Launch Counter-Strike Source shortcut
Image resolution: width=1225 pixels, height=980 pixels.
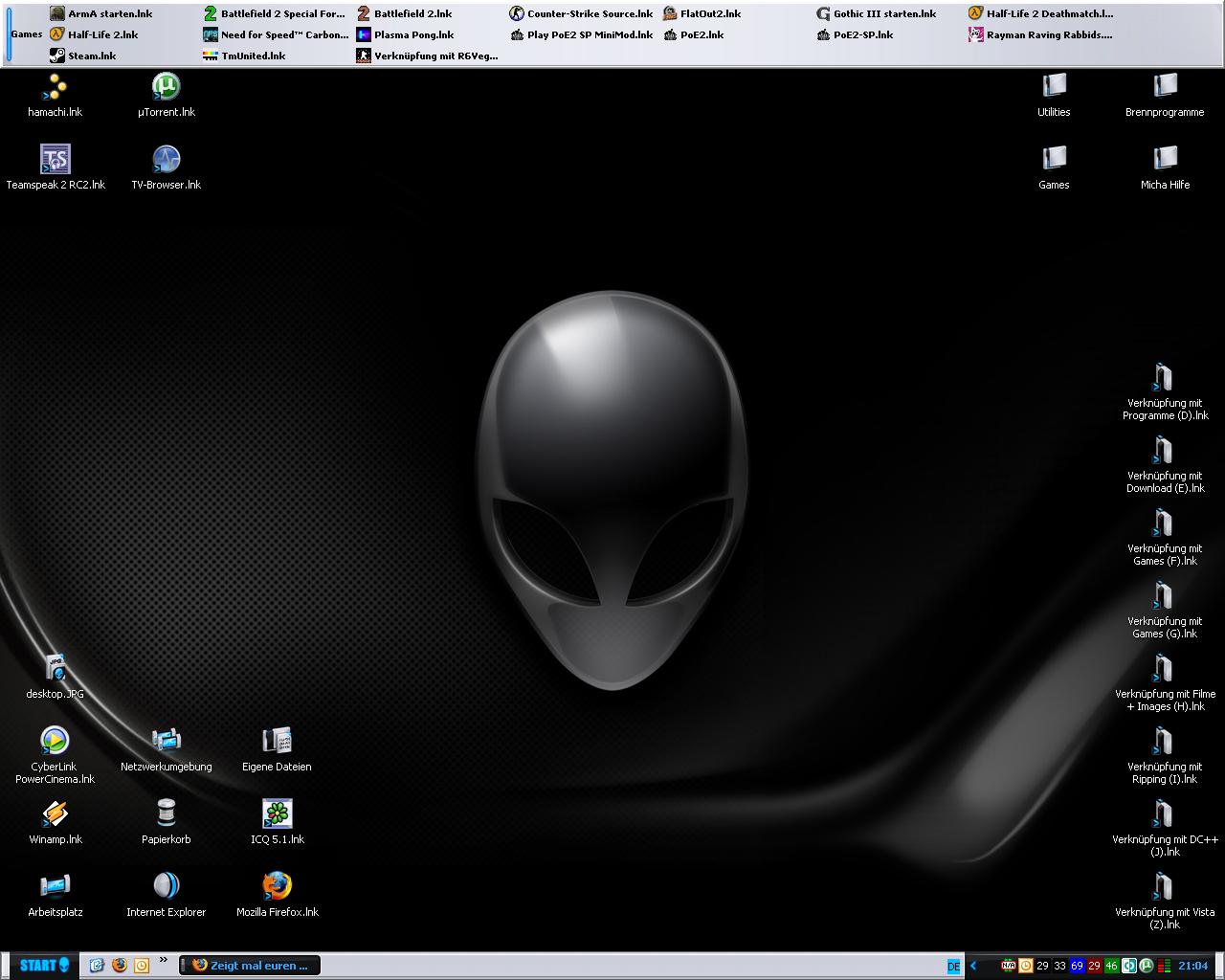(x=582, y=13)
